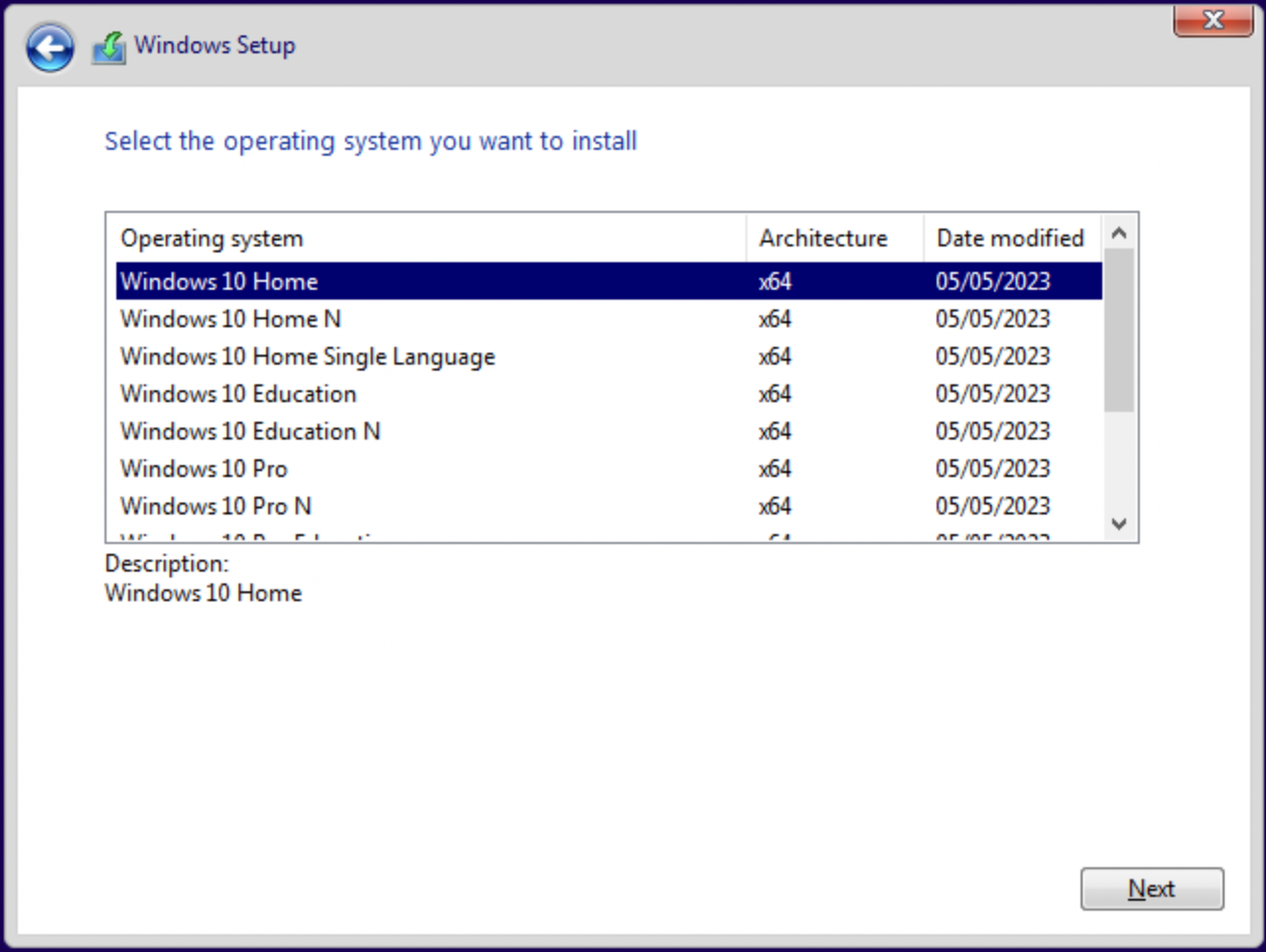Click the list scrollbar thumb
1266x952 pixels.
(x=1119, y=330)
